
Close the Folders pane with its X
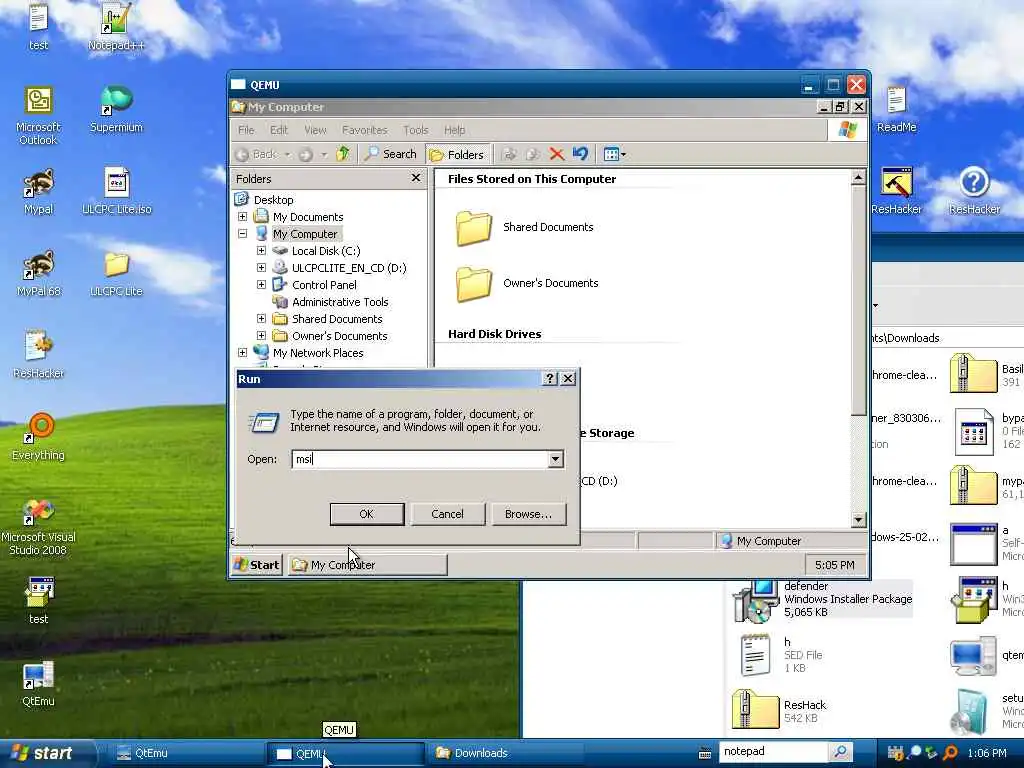click(416, 178)
